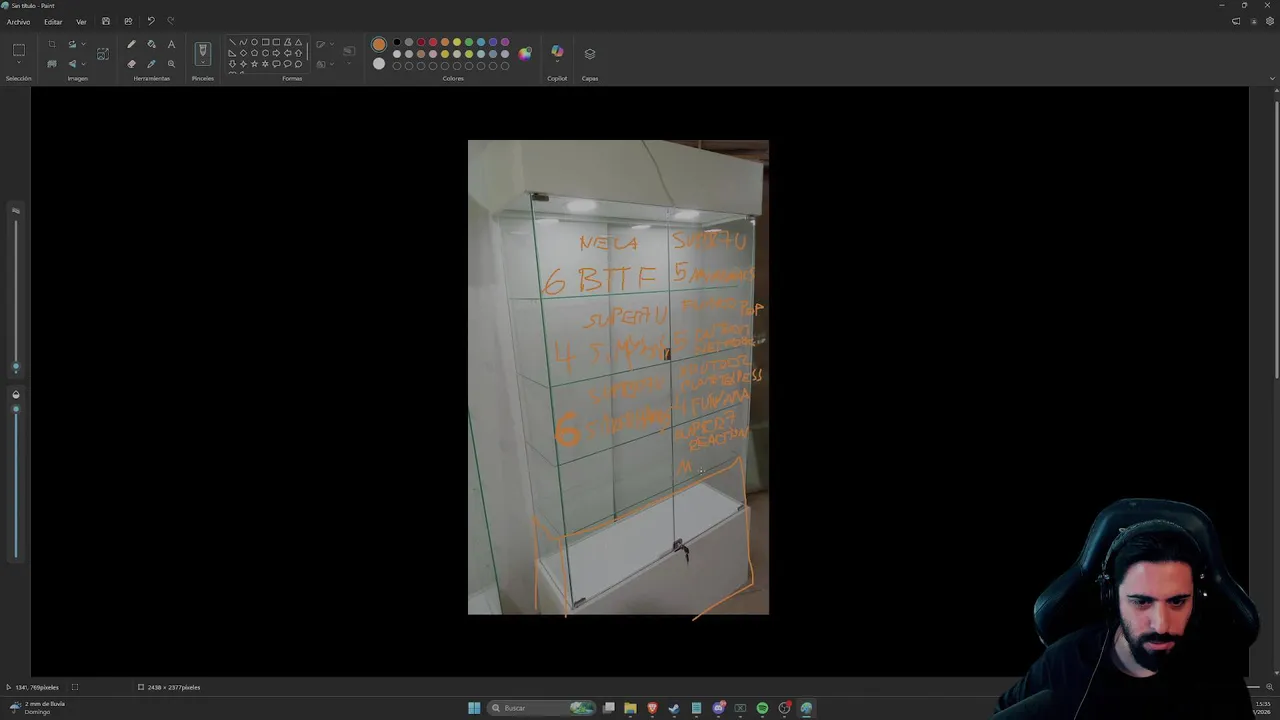Open the Archivo menu
1280x720 pixels.
tap(18, 21)
